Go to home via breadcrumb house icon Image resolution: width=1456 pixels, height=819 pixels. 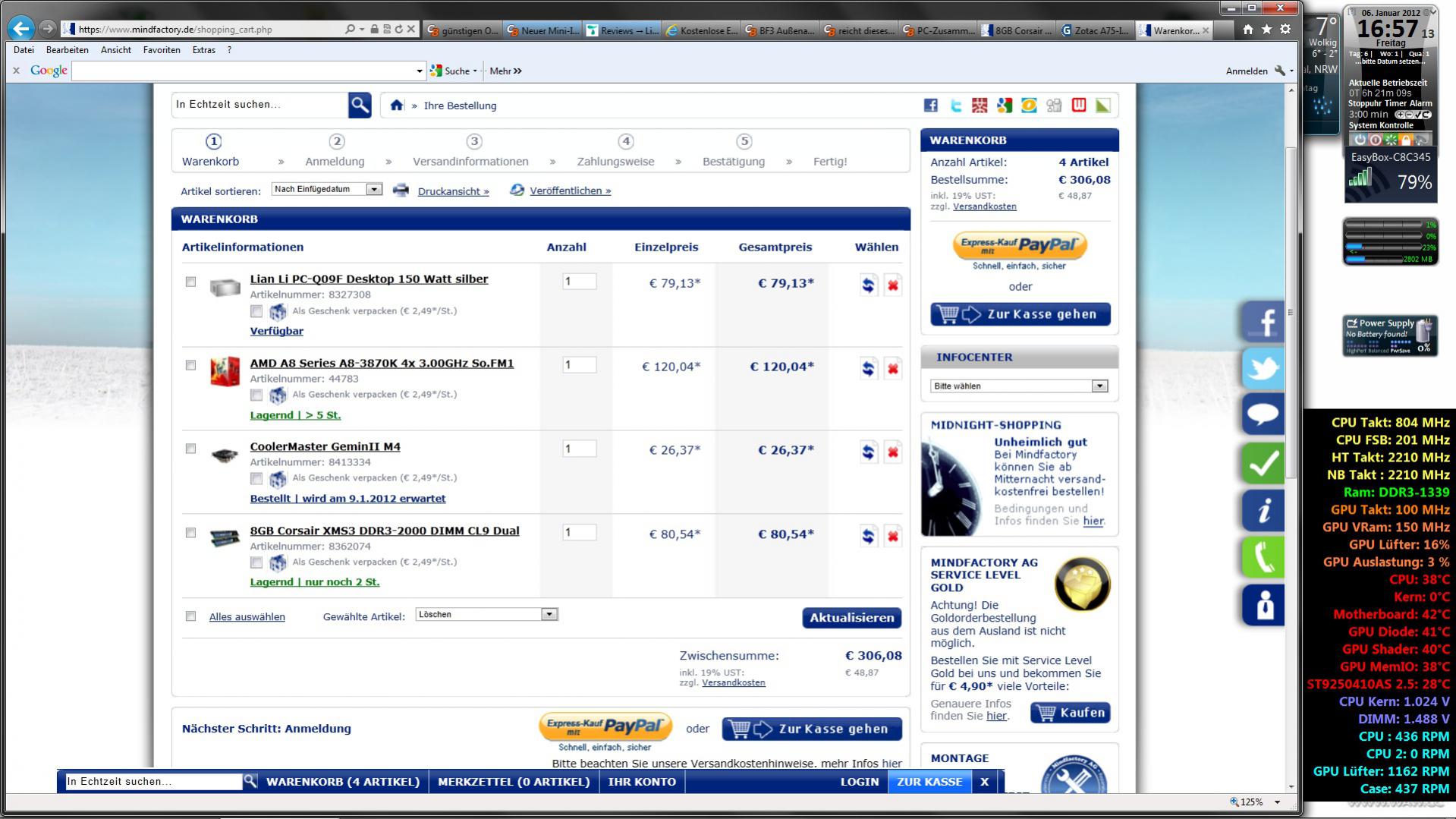(x=396, y=106)
